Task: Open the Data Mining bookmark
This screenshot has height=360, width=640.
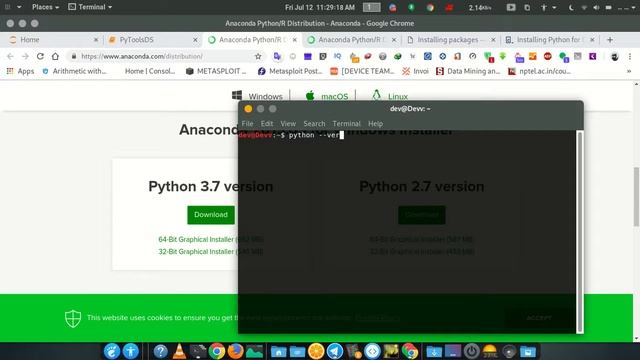Action: (468, 71)
